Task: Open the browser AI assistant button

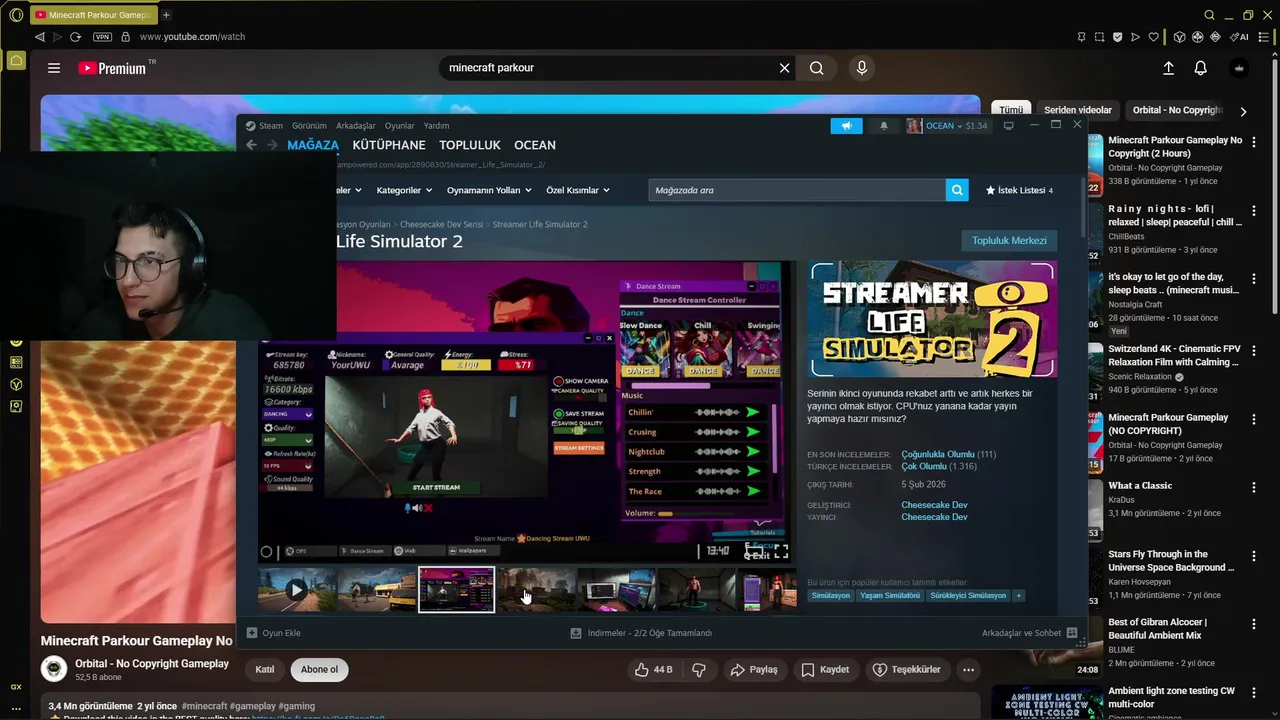Action: 1240,37
